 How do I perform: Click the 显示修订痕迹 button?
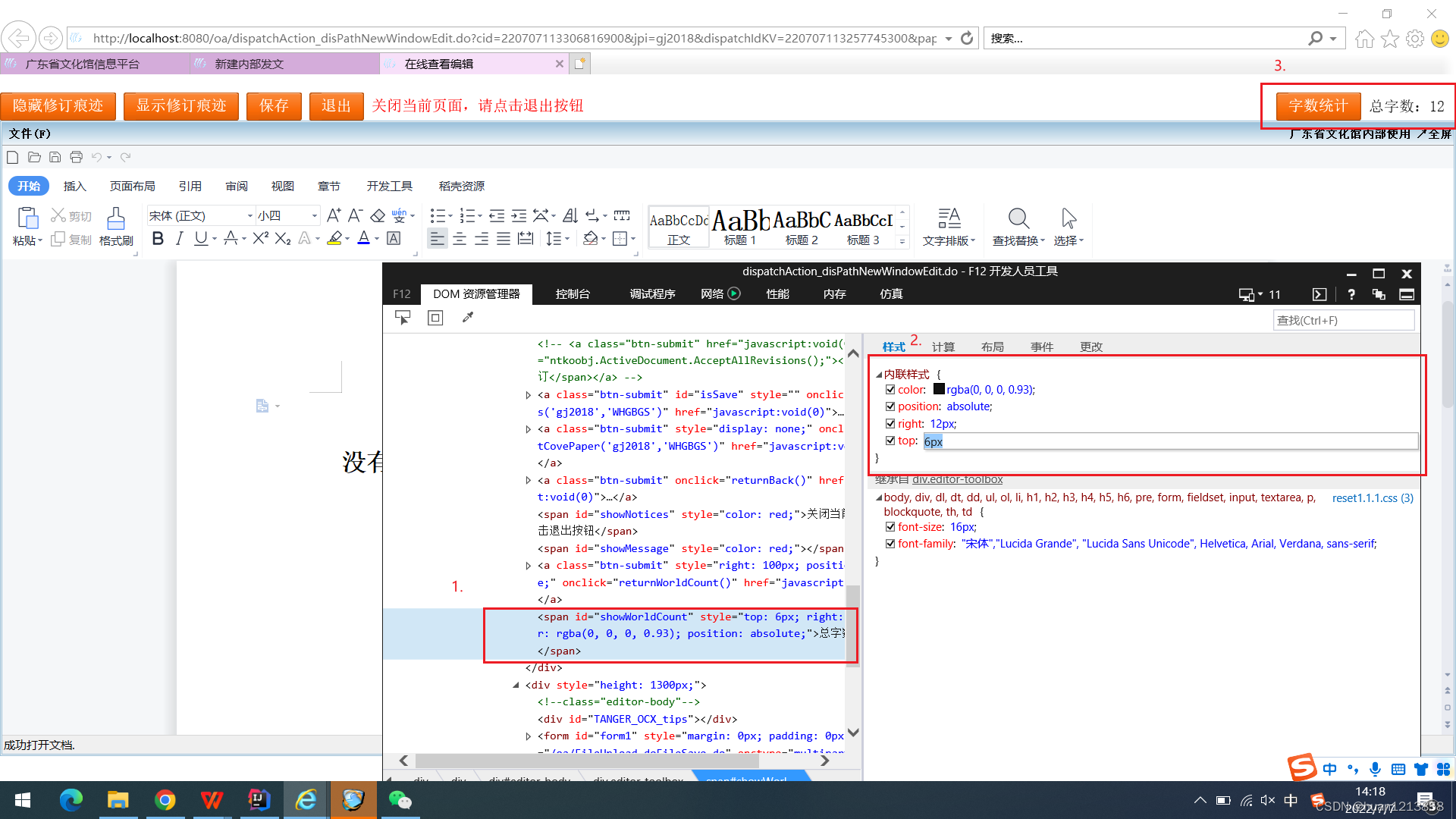(x=181, y=106)
